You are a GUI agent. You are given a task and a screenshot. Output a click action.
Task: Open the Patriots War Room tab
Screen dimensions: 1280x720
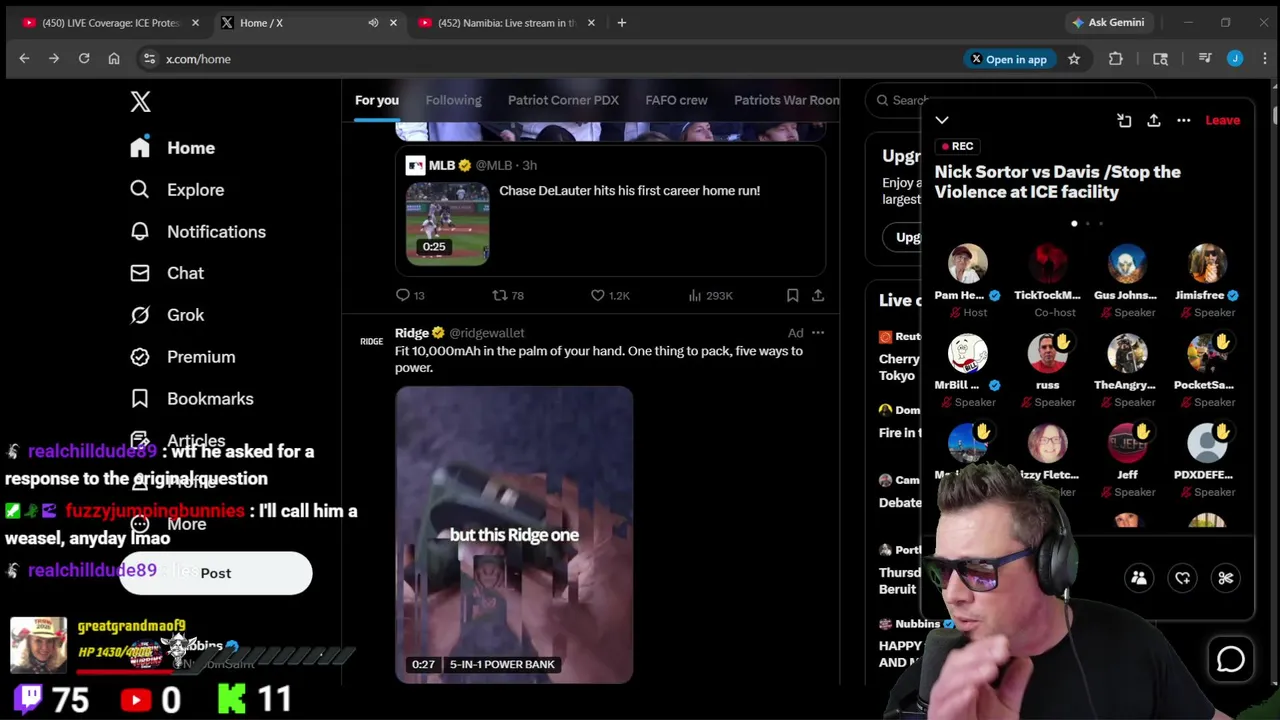(786, 100)
